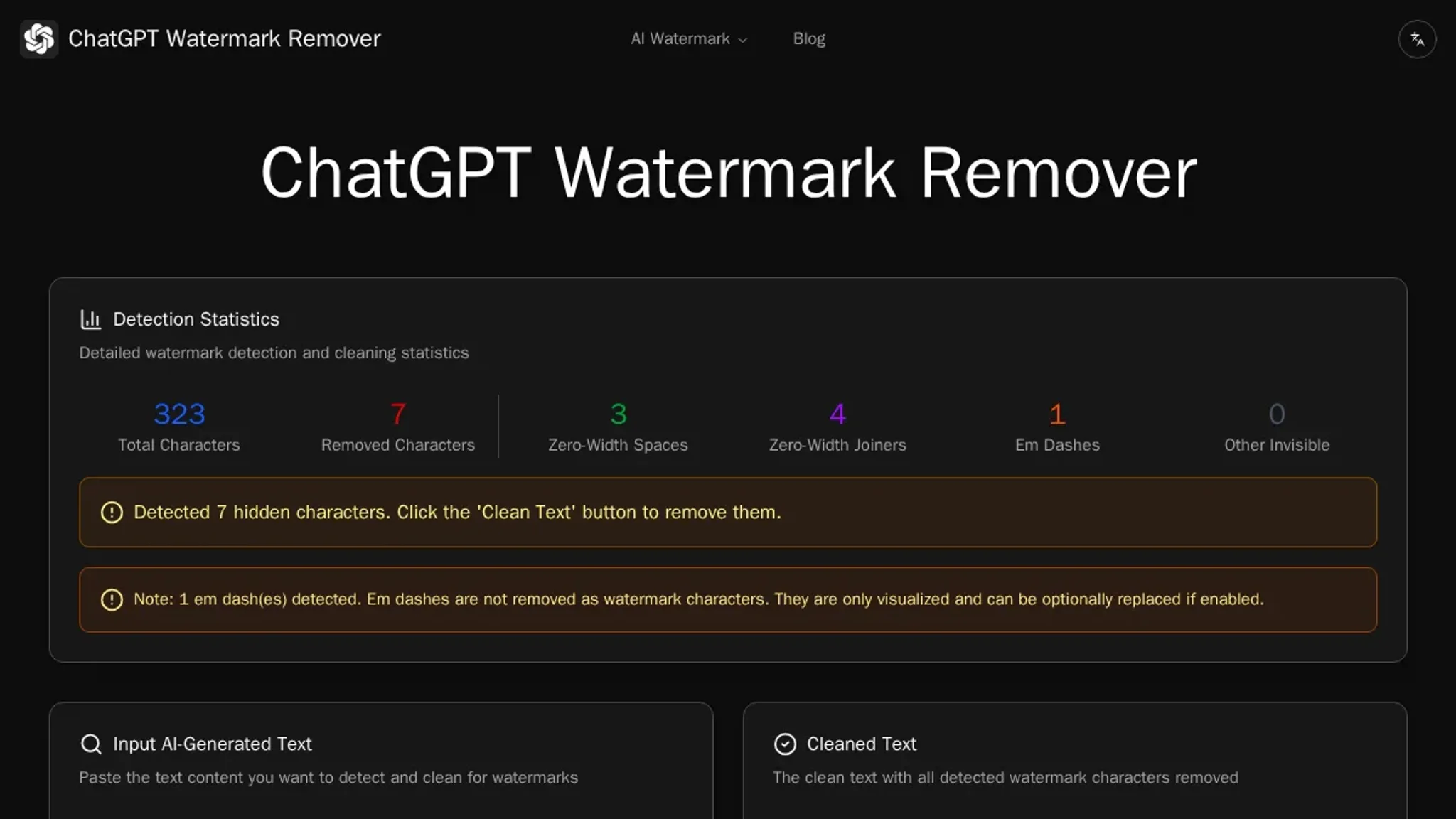Viewport: 1456px width, 819px height.
Task: Click the Detection Statistics bar chart icon
Action: tap(91, 319)
